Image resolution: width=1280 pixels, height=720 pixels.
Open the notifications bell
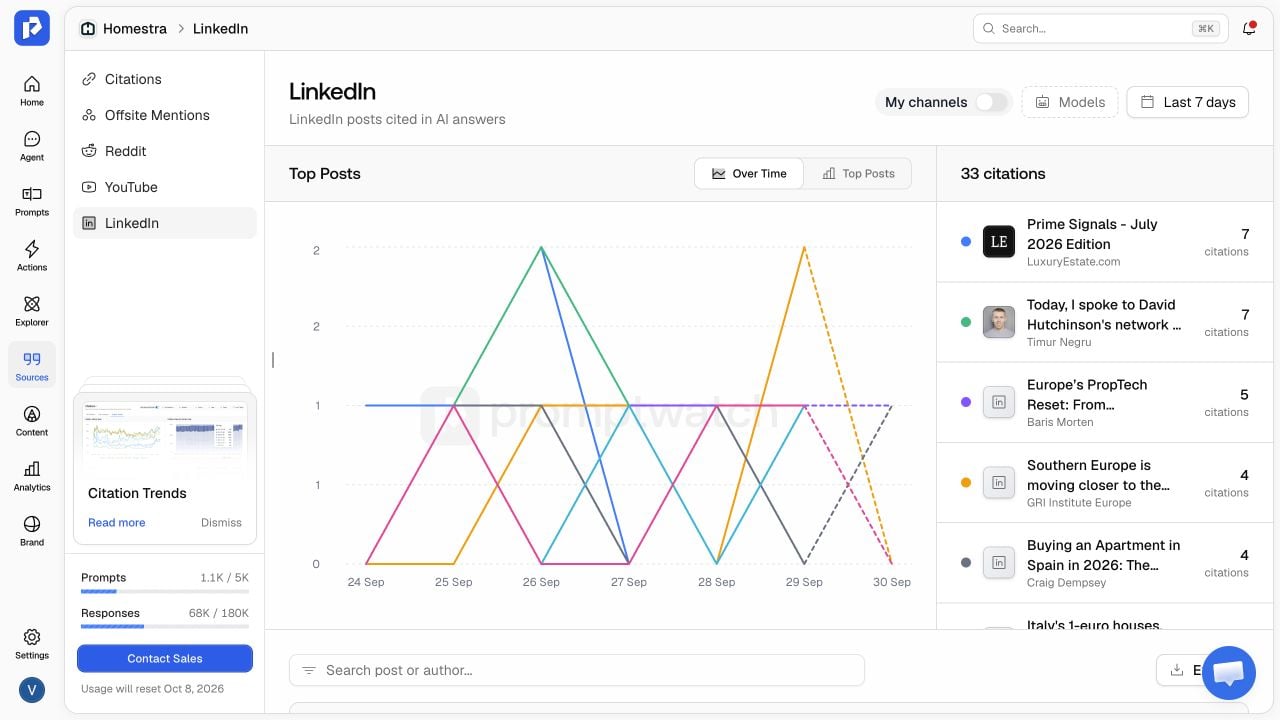tap(1249, 28)
